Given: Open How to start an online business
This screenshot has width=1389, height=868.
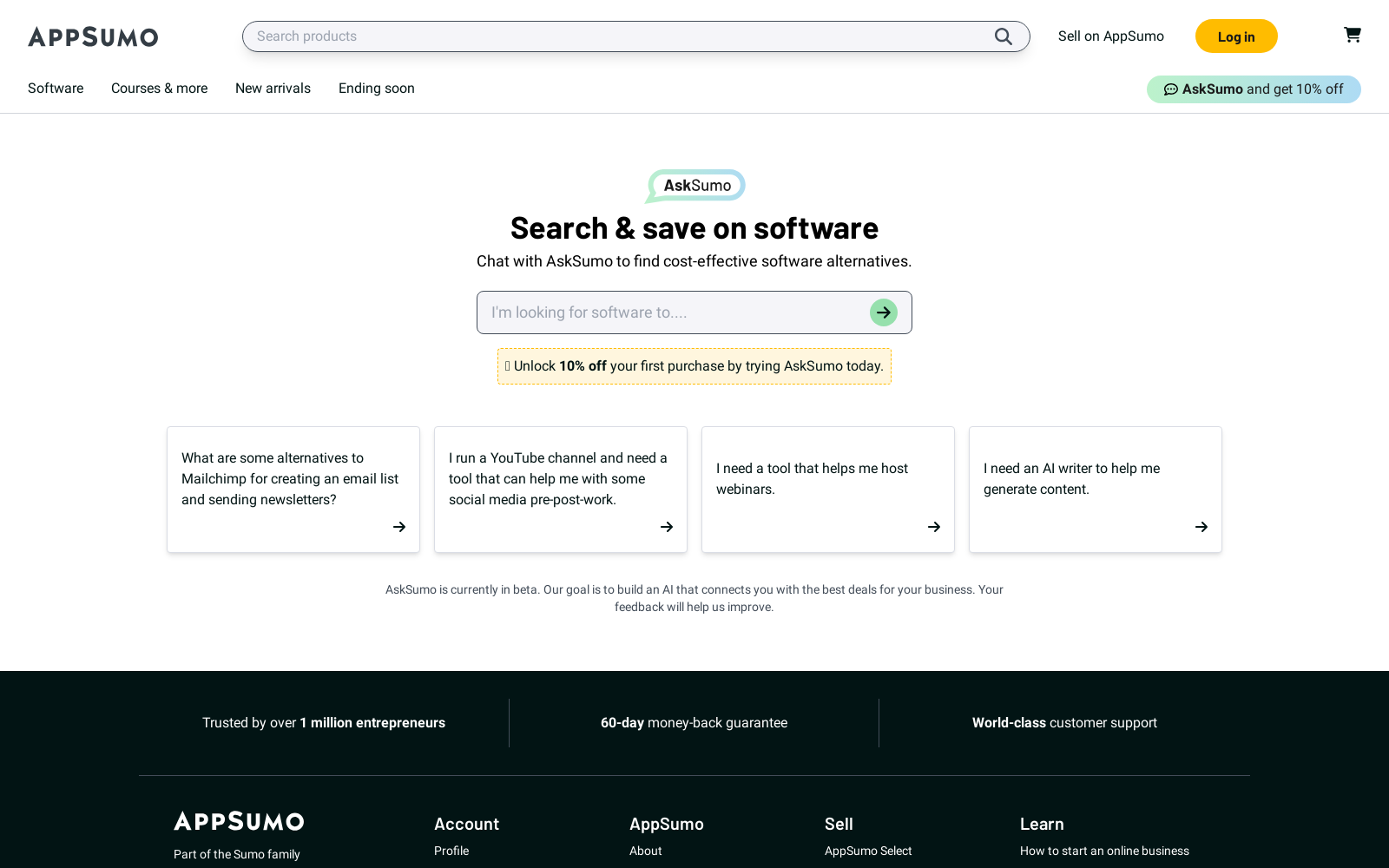Looking at the screenshot, I should pyautogui.click(x=1104, y=851).
